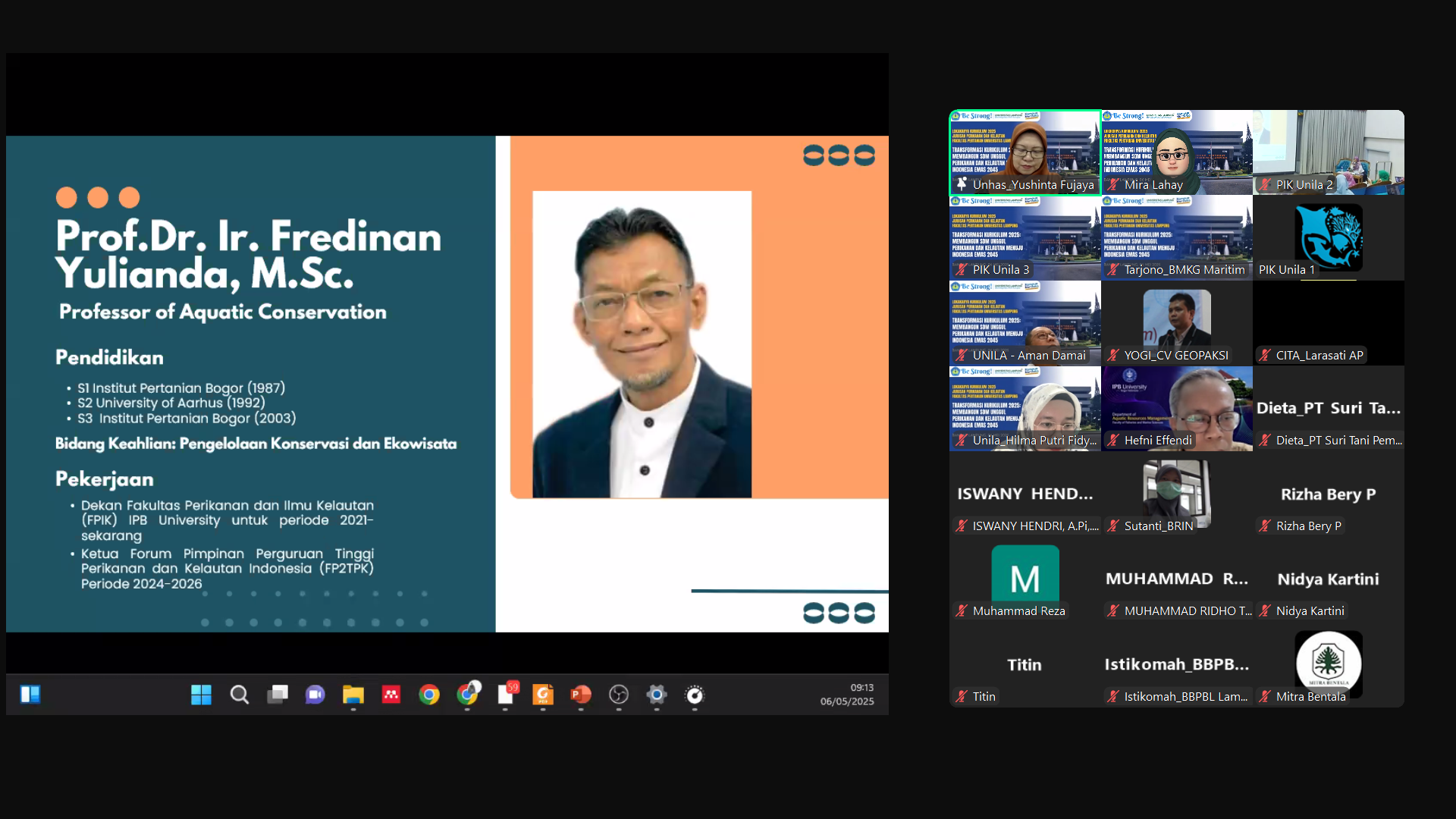Viewport: 1456px width, 819px height.
Task: Open OBS Studio taskbar icon
Action: pos(619,695)
